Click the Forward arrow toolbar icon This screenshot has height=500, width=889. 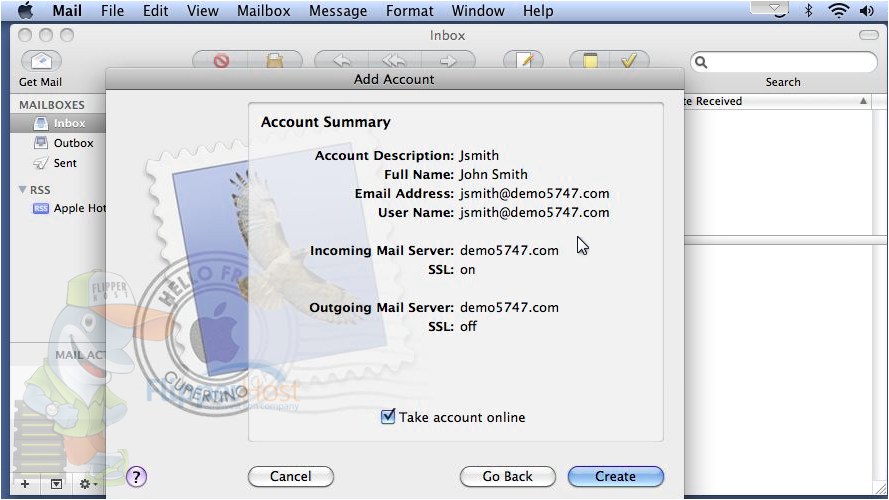(448, 60)
